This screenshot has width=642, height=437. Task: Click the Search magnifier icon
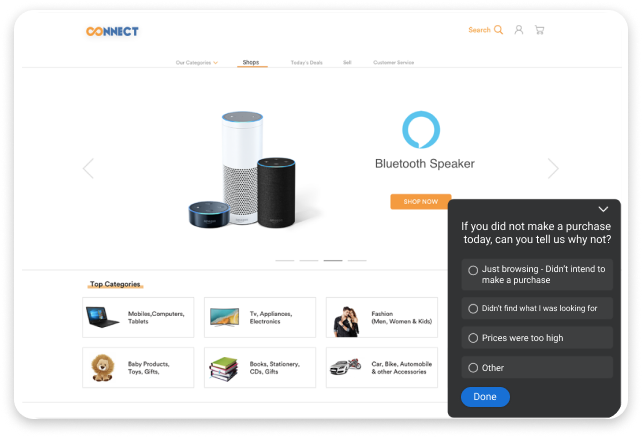coord(498,30)
